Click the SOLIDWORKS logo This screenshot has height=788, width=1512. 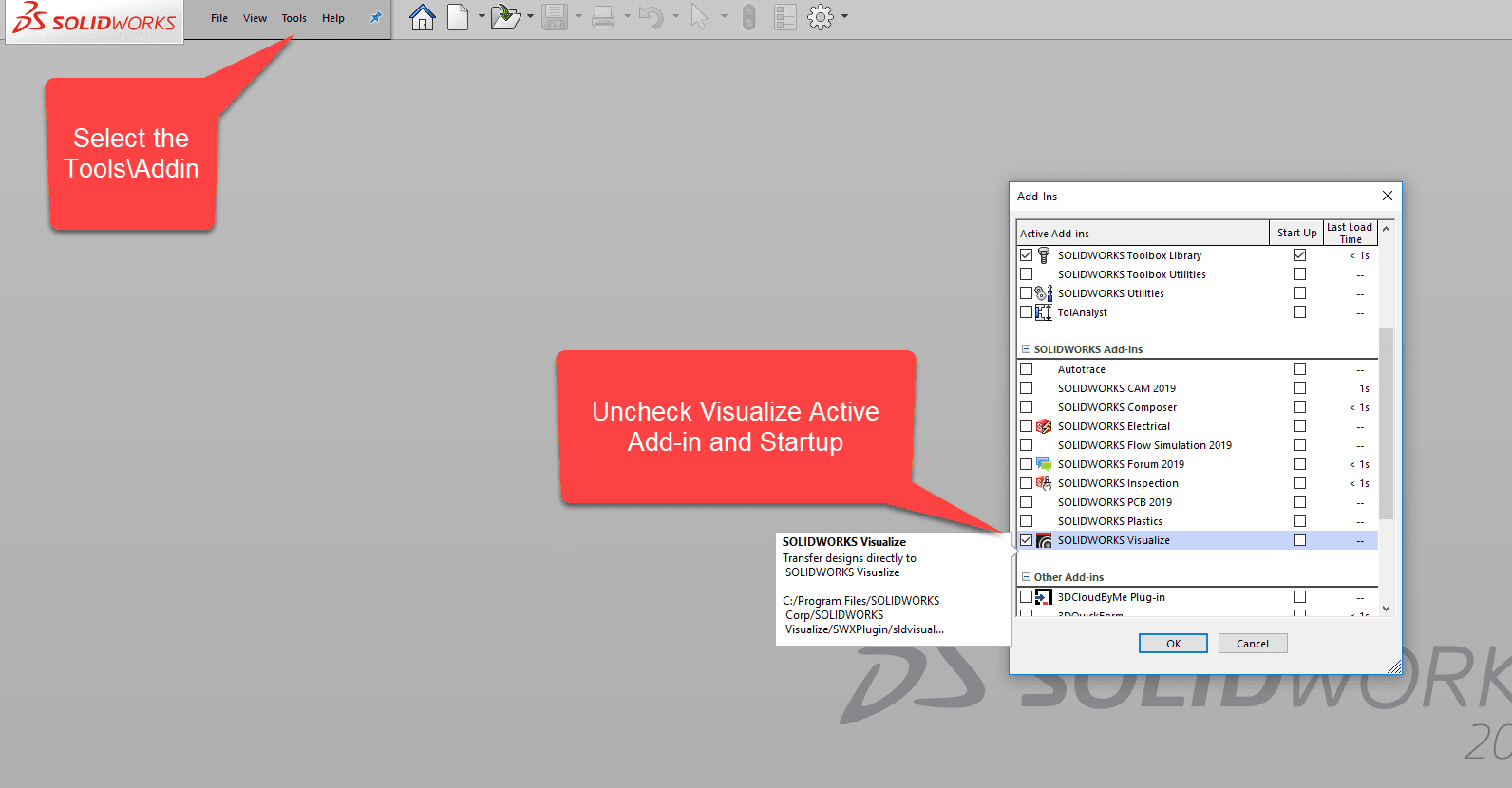tap(94, 21)
